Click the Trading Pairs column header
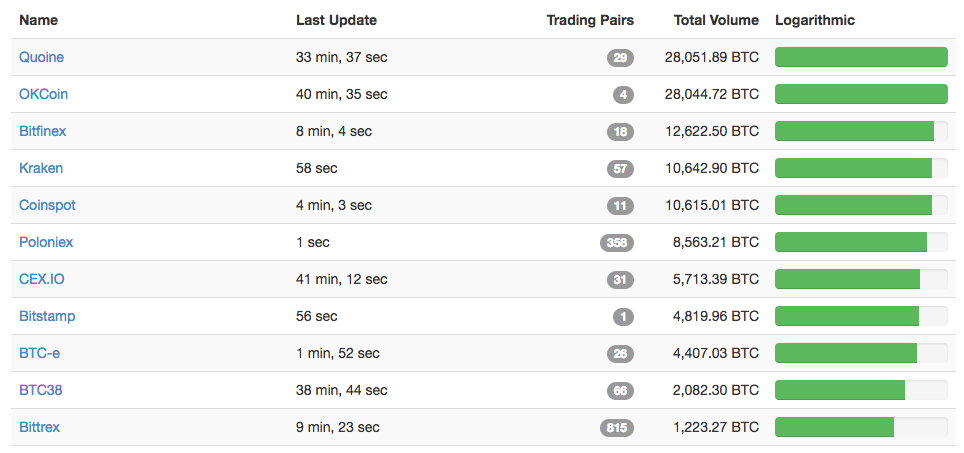 coord(590,20)
